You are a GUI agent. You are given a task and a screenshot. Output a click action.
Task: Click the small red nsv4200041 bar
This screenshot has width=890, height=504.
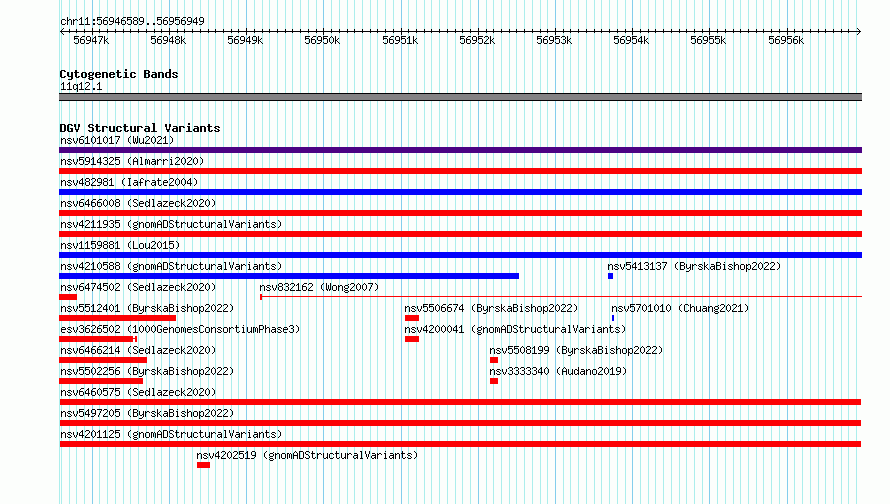[x=412, y=339]
